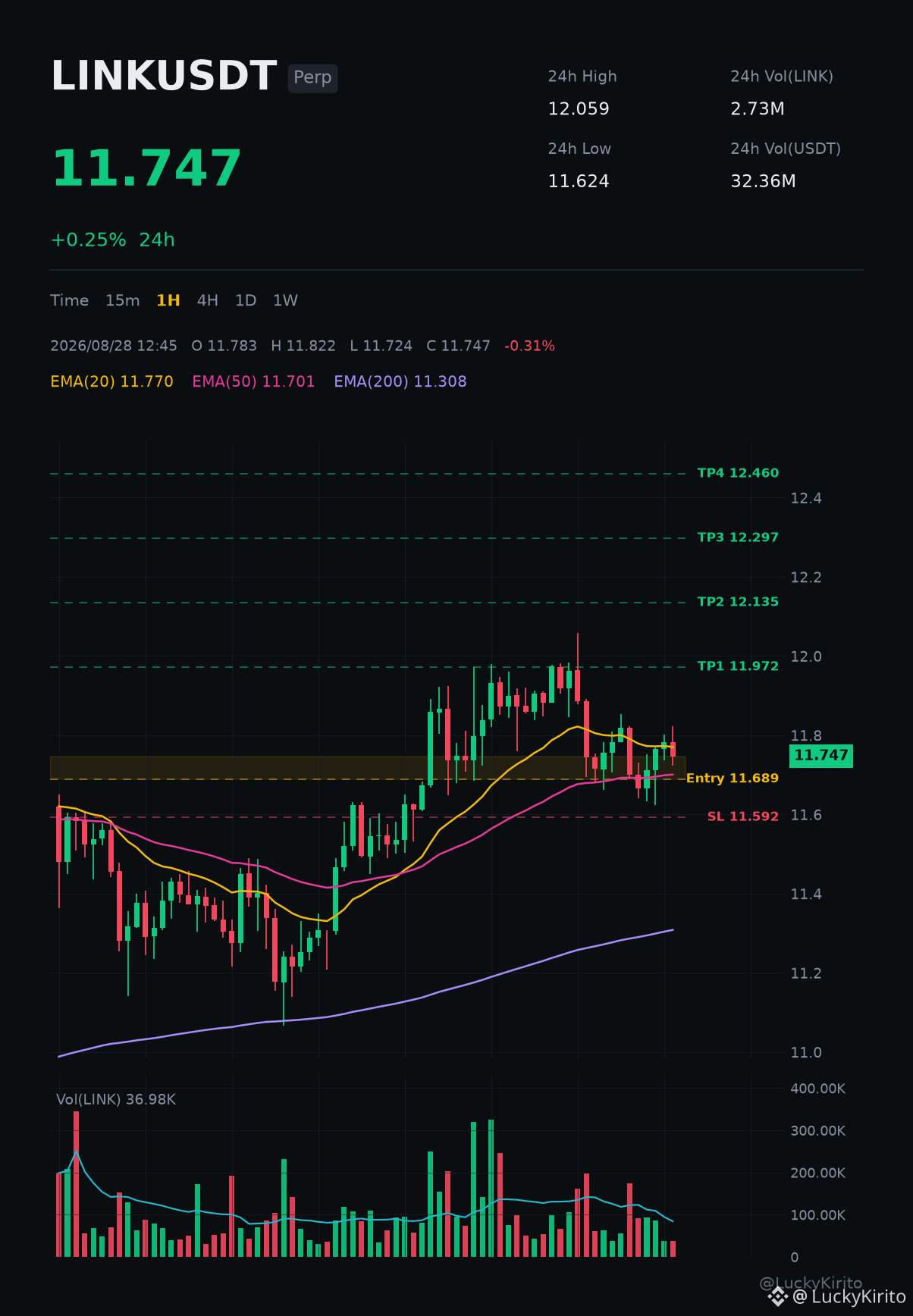Click the 100.00K volume axis tick

[x=818, y=1216]
